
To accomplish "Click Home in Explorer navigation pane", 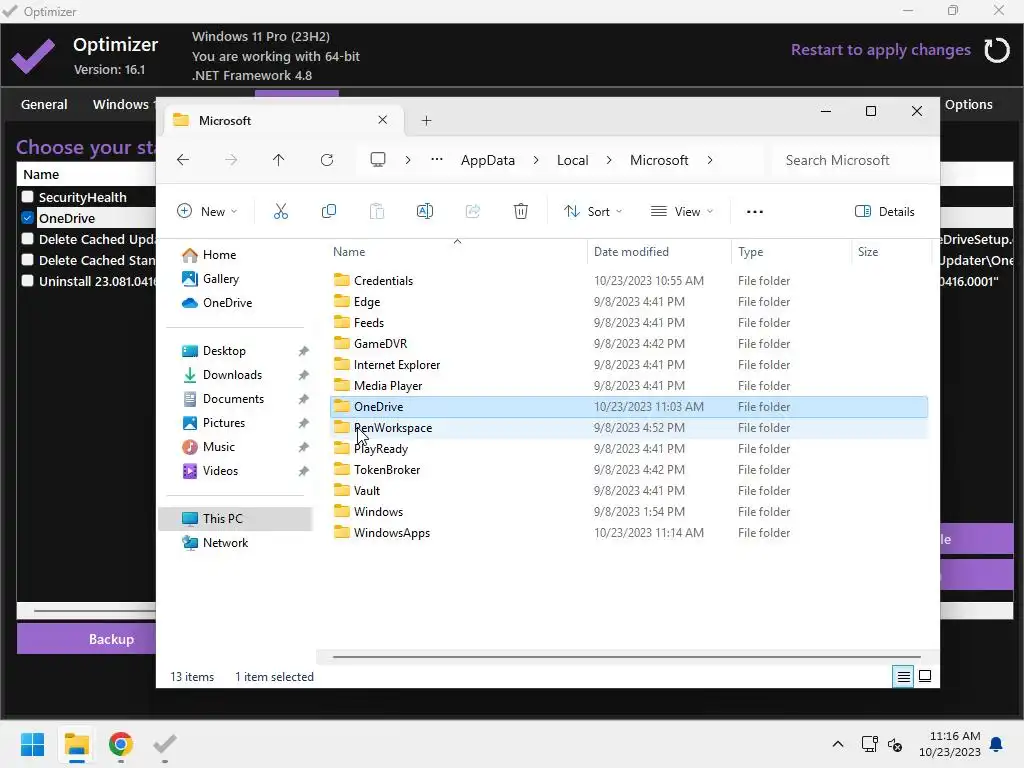I will 219,255.
